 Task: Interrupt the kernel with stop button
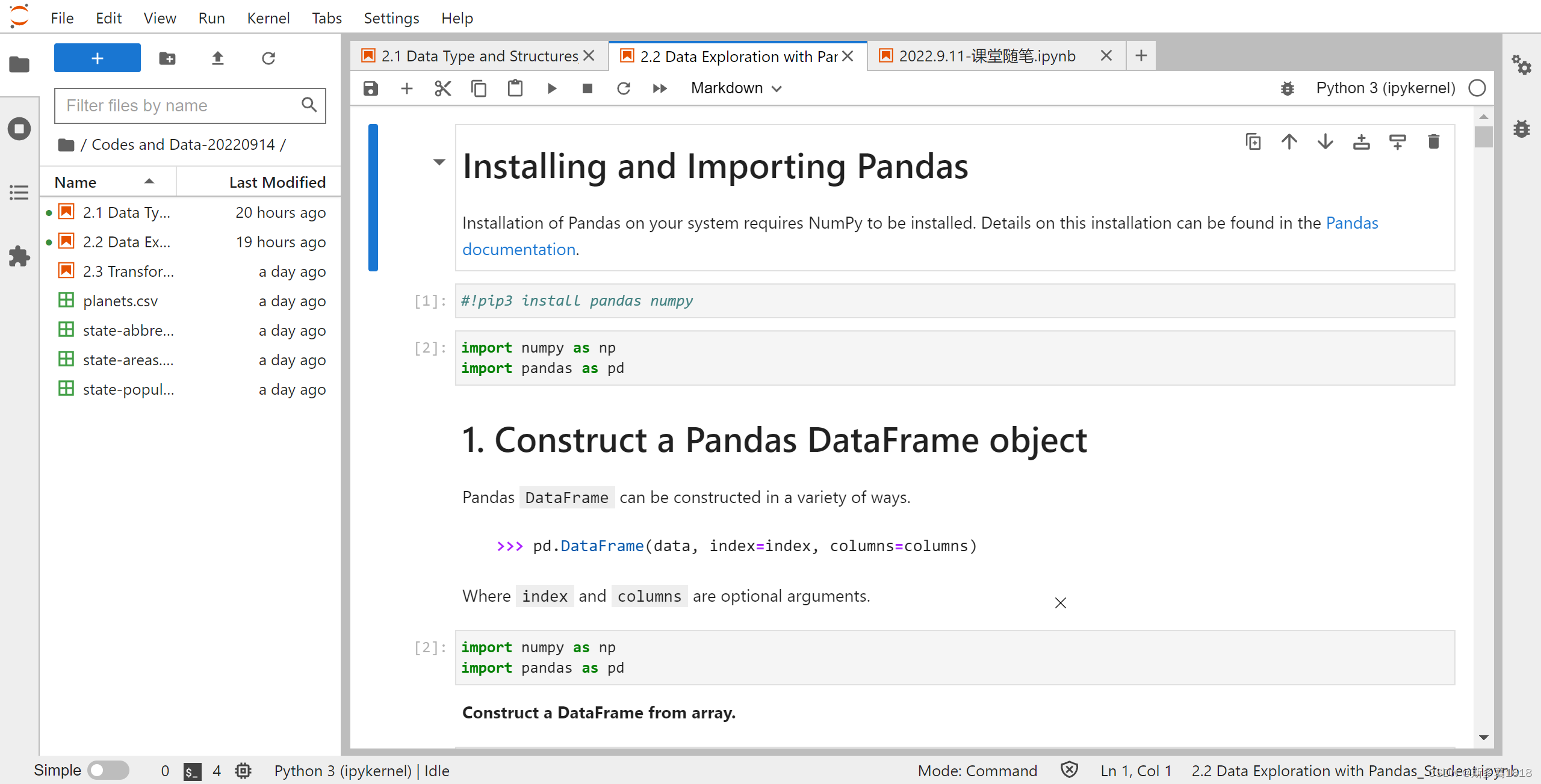pyautogui.click(x=588, y=88)
